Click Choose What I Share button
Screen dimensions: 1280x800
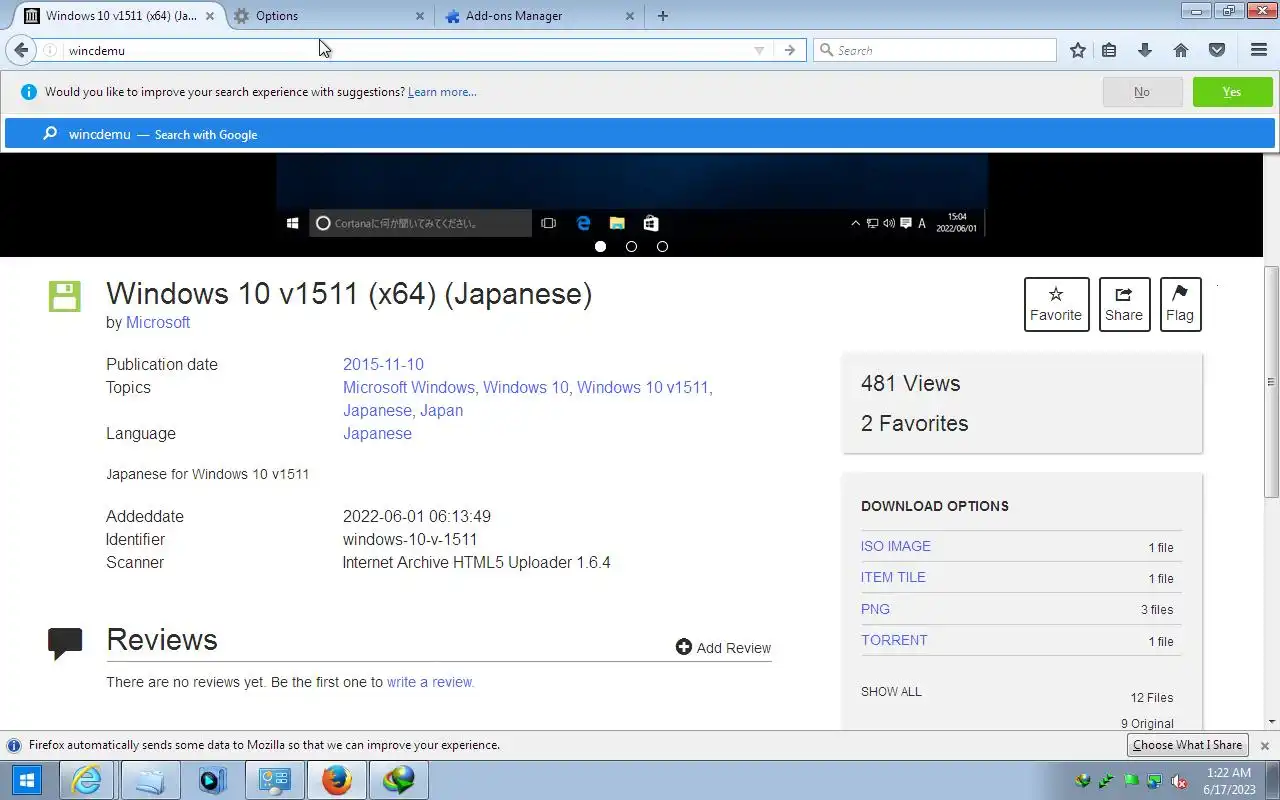(x=1188, y=745)
